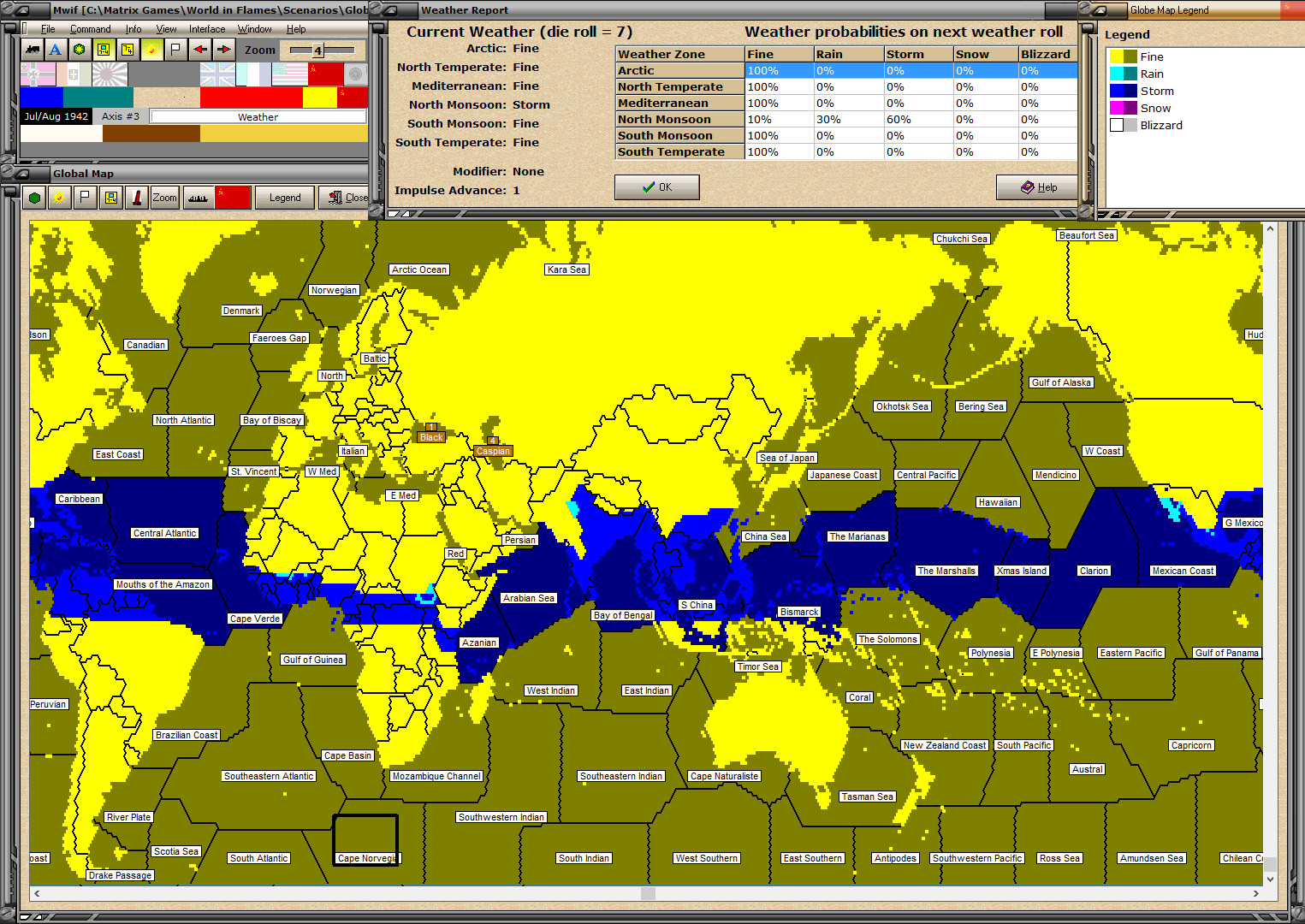Image resolution: width=1305 pixels, height=924 pixels.
Task: Open the Interface menu
Action: (207, 29)
